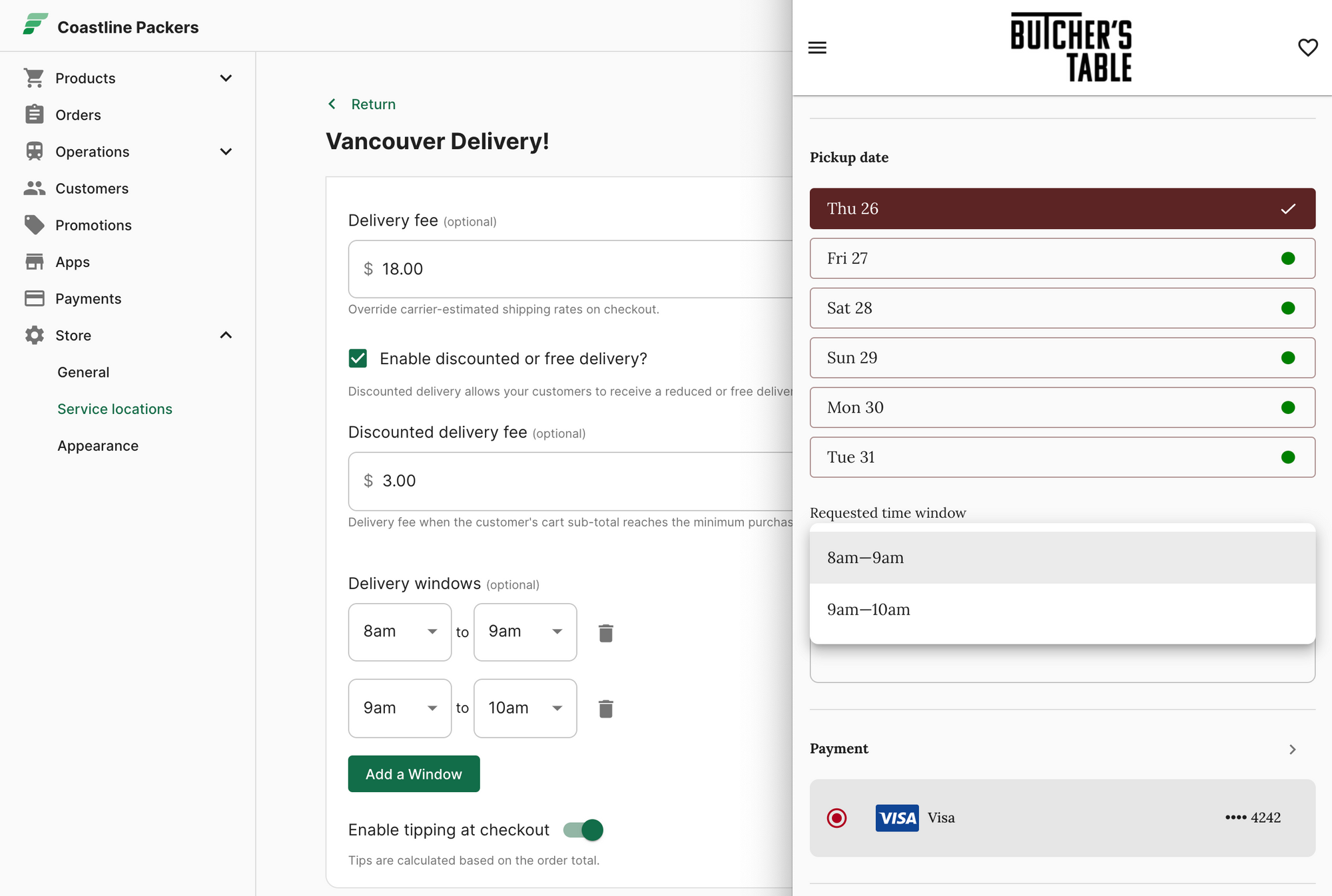
Task: Open Payments in the sidebar
Action: click(88, 298)
